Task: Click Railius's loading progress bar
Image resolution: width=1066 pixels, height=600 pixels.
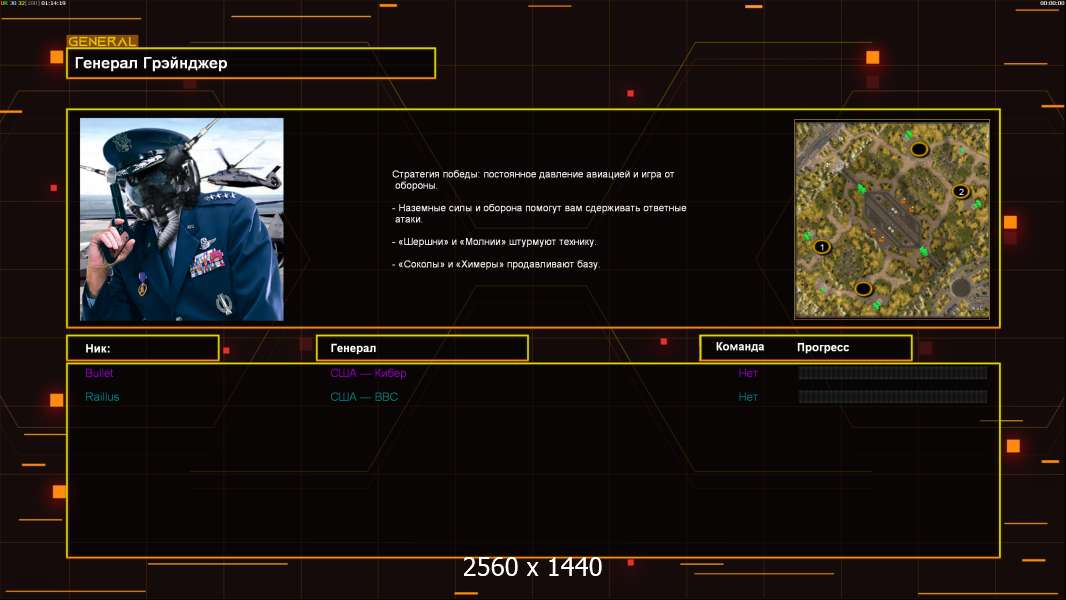Action: pyautogui.click(x=892, y=397)
